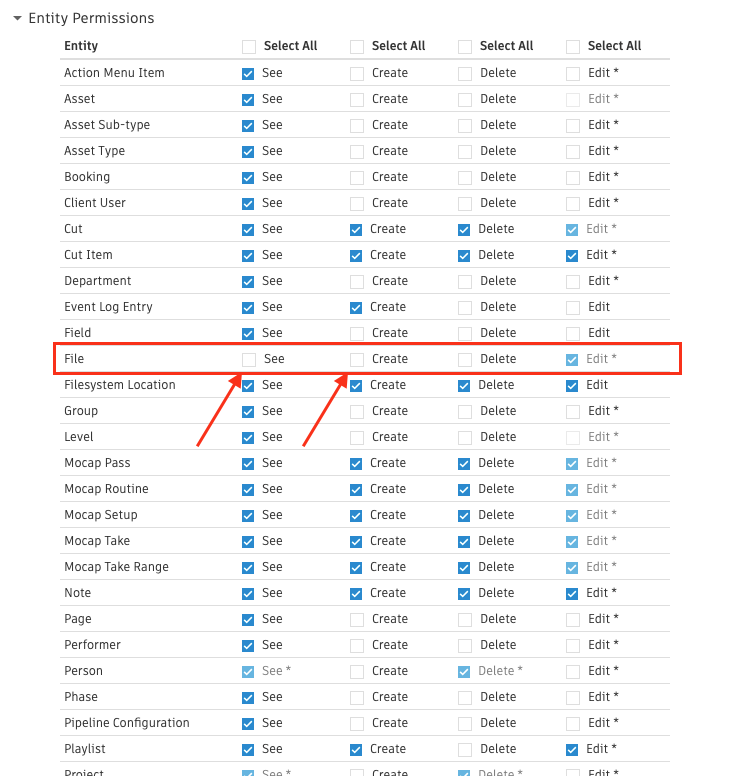
Task: Uncheck Create permission for Playlist
Action: click(357, 749)
